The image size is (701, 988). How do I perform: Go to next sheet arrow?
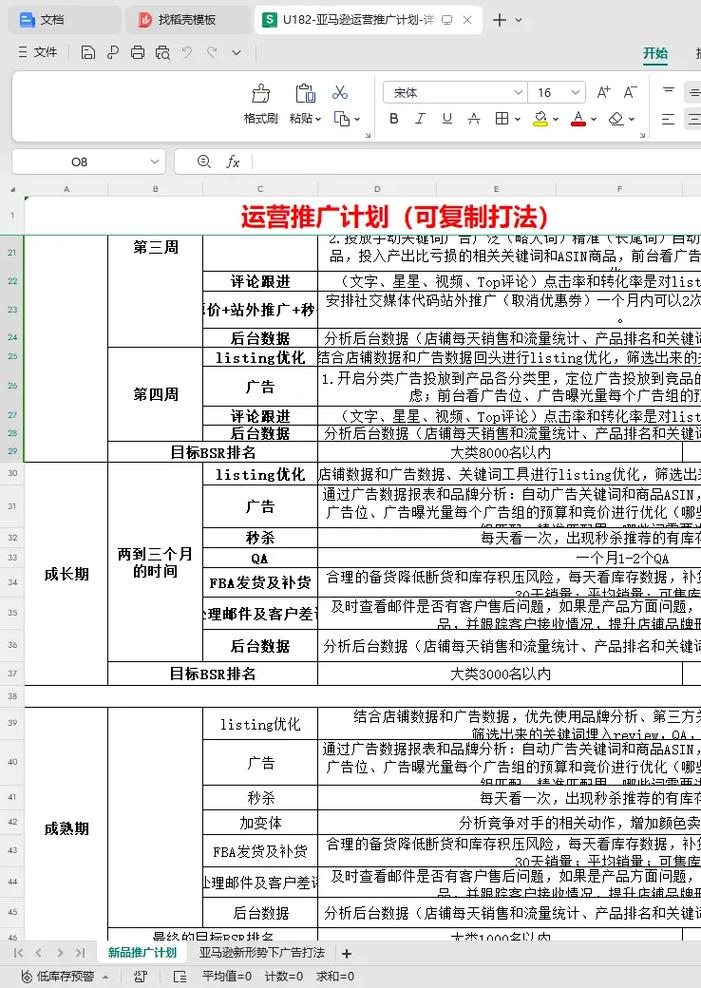pyautogui.click(x=60, y=953)
